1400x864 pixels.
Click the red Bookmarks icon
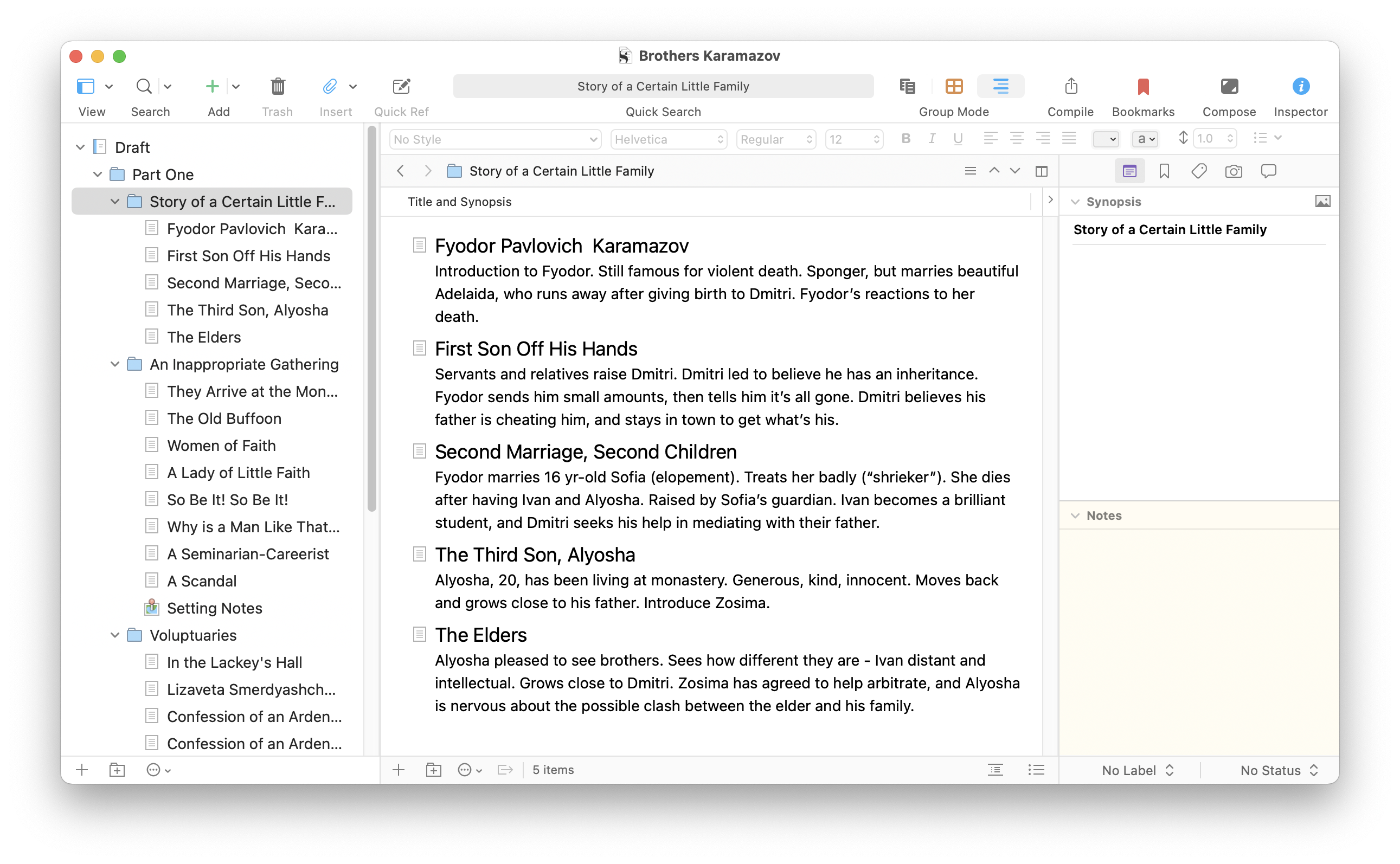(1143, 86)
